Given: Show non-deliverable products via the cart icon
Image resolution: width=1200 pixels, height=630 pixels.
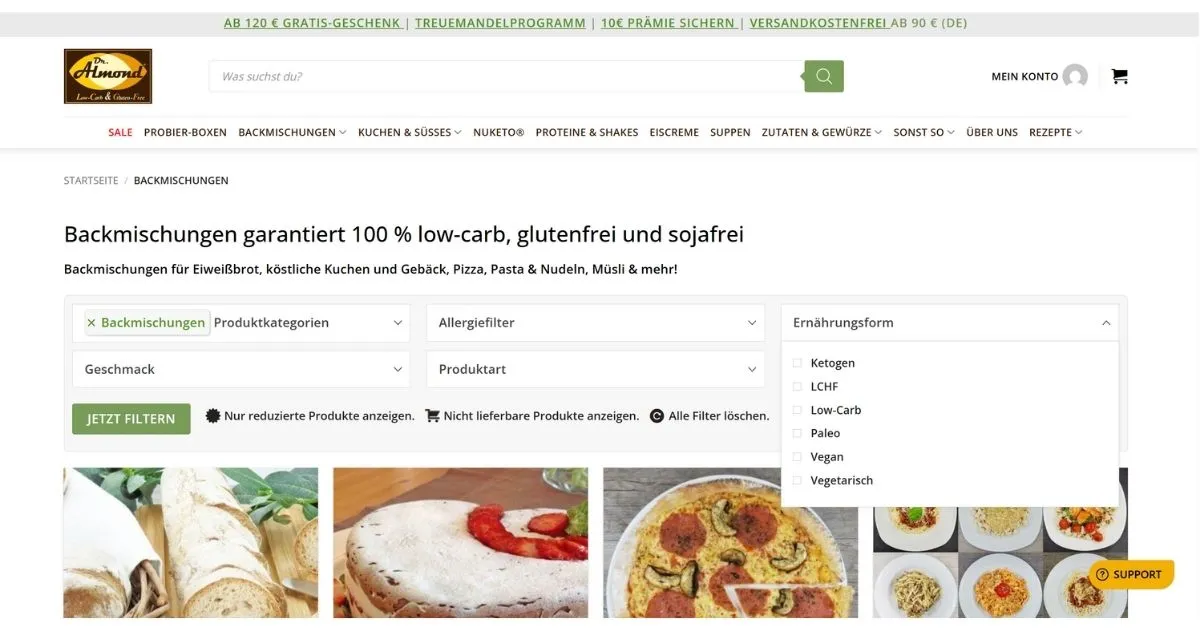Looking at the screenshot, I should [432, 416].
